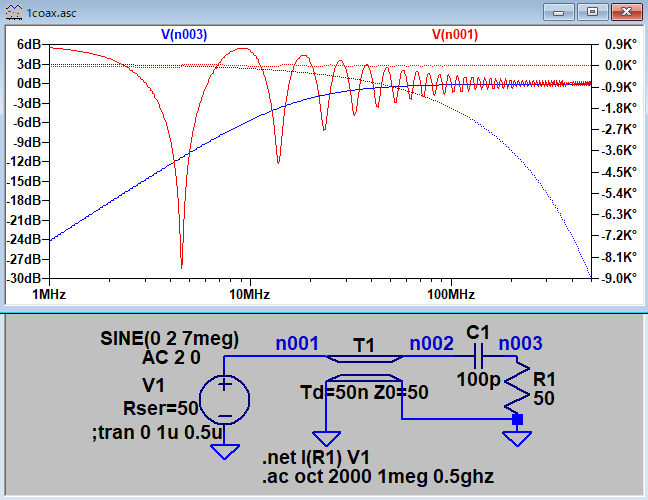
Task: Click the Td=50n Z0=50 parameters
Action: pyautogui.click(x=364, y=393)
